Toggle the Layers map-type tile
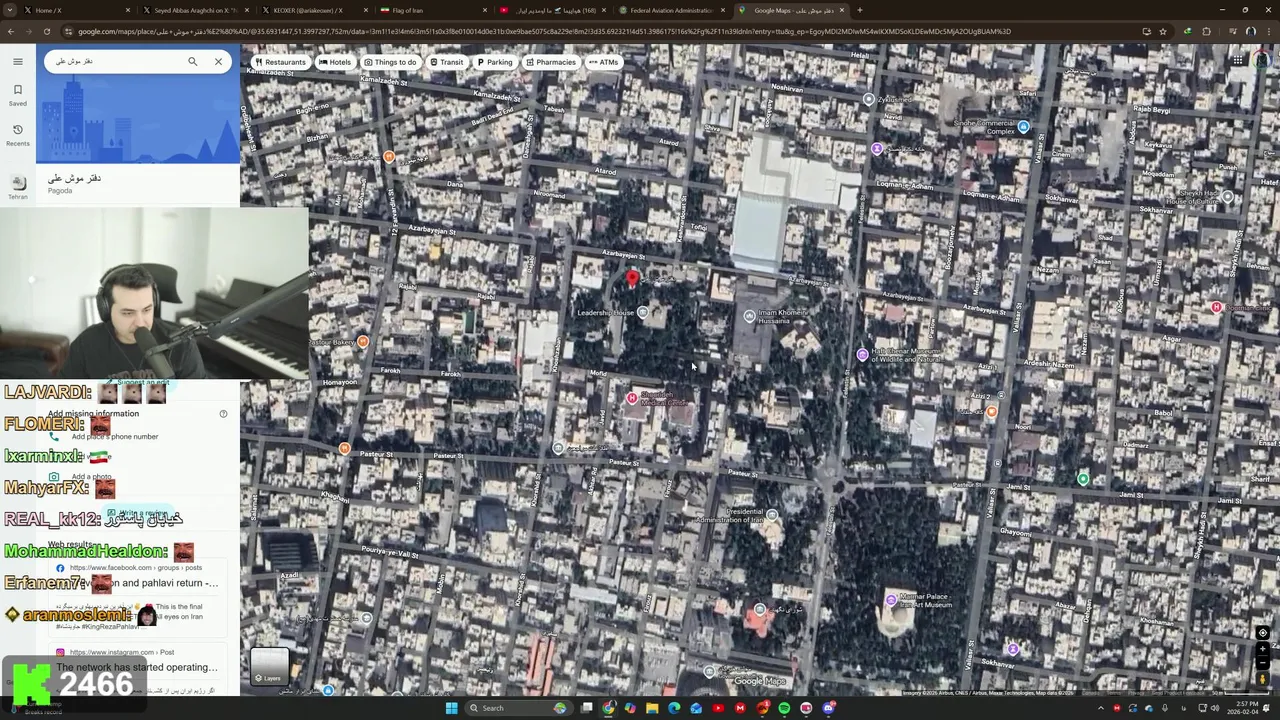Screen dimensions: 1280x720 [269, 667]
